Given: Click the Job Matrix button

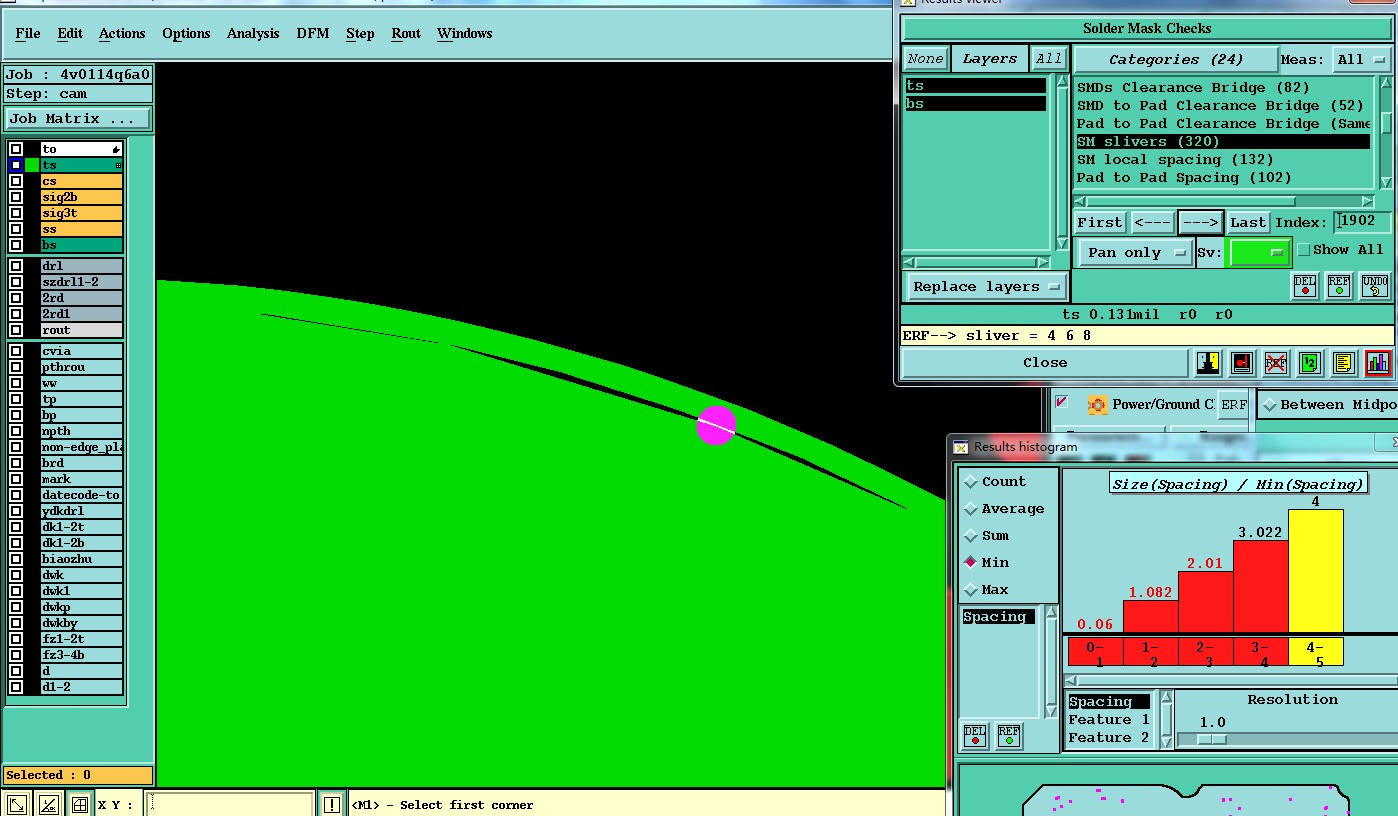Looking at the screenshot, I should [78, 119].
